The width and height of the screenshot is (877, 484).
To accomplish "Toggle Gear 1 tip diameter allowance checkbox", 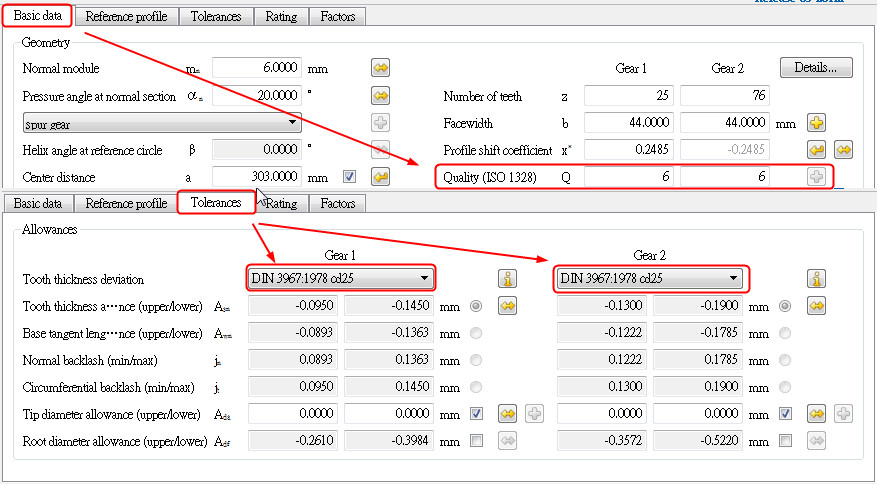I will click(477, 413).
